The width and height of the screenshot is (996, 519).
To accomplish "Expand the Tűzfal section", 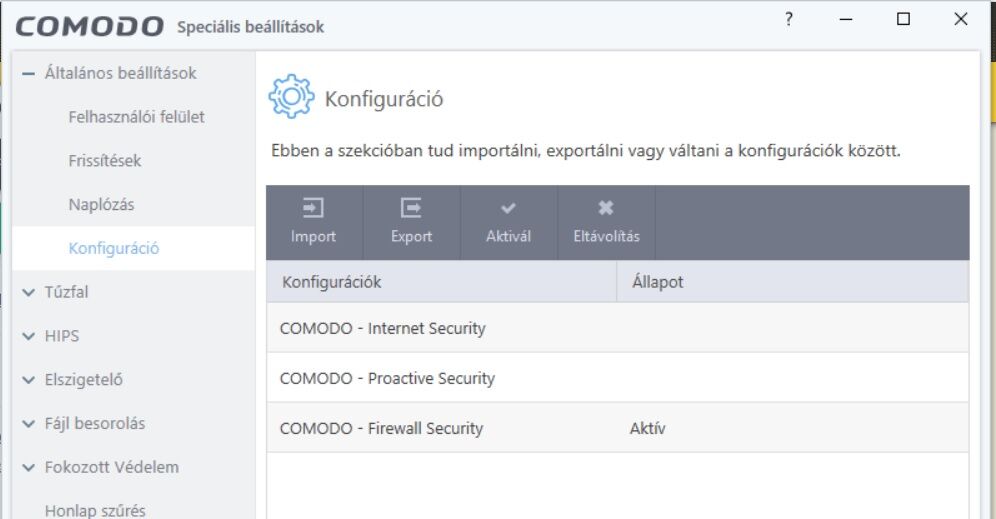I will [x=28, y=292].
